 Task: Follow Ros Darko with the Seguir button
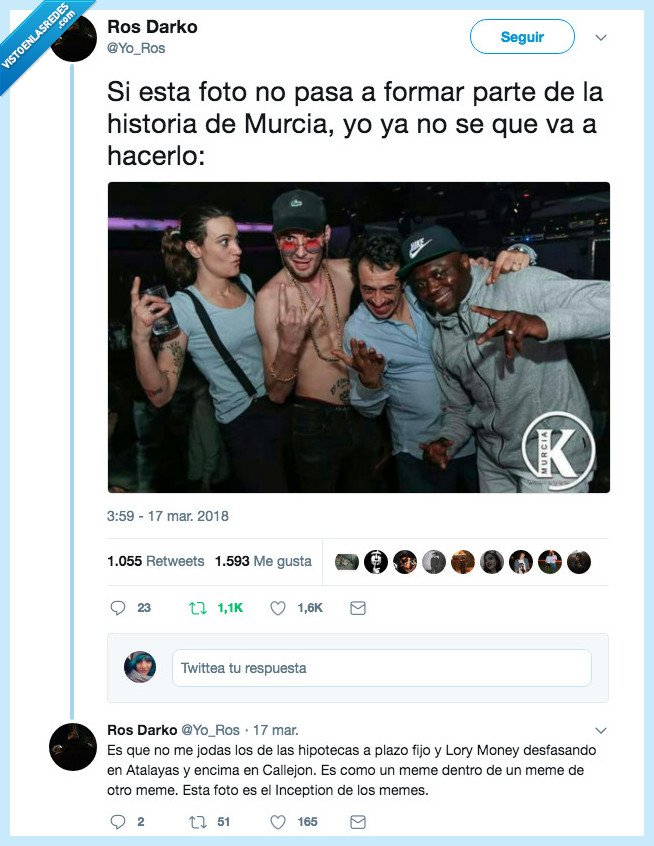pyautogui.click(x=522, y=36)
